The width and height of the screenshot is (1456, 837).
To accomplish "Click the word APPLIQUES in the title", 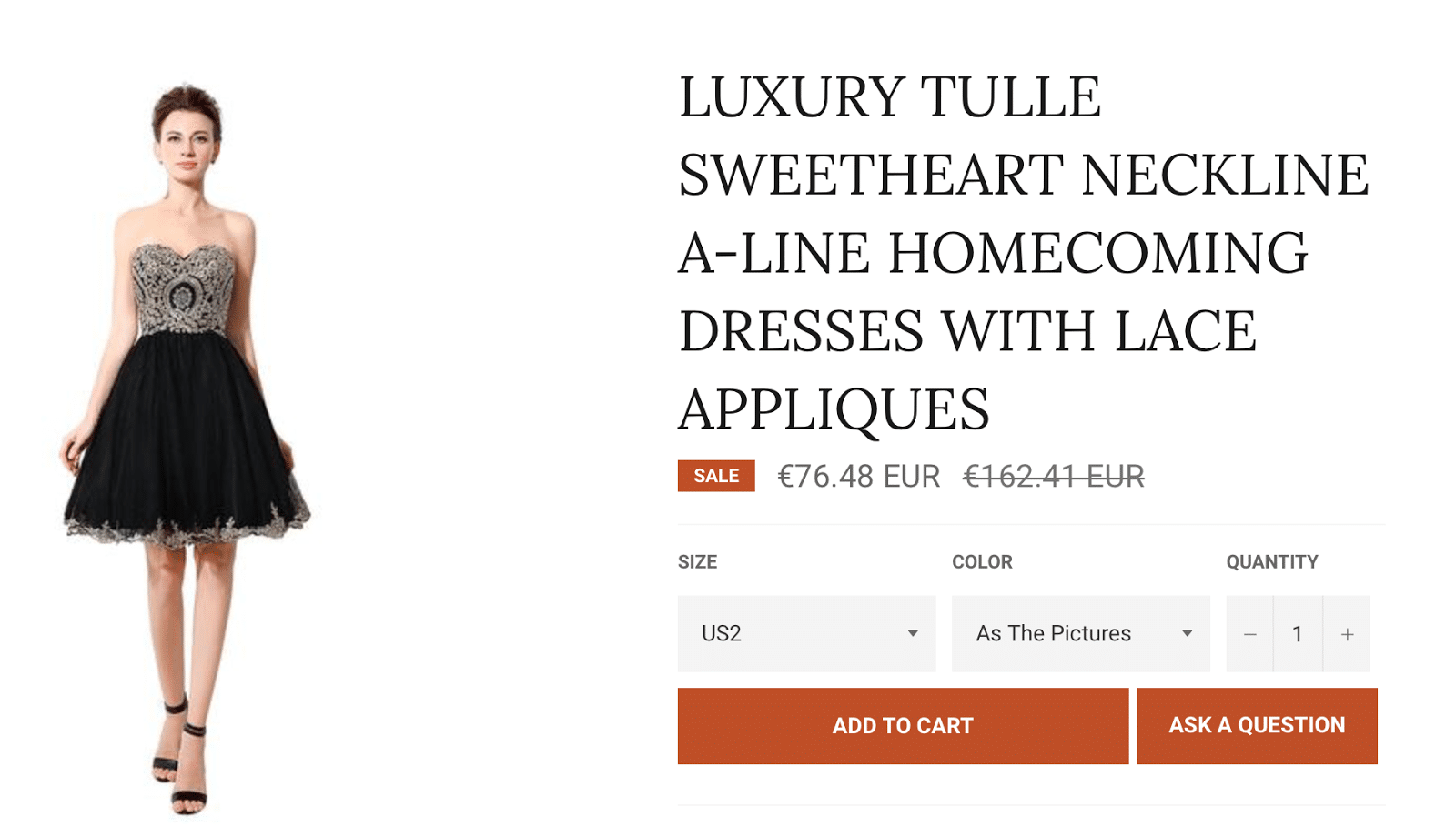I will pyautogui.click(x=834, y=409).
